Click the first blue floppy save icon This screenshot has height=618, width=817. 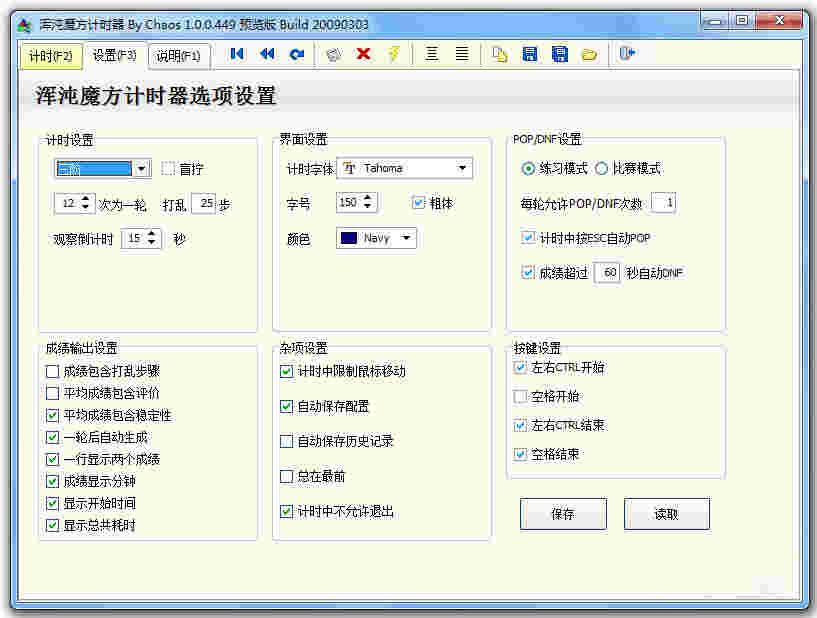(x=529, y=54)
